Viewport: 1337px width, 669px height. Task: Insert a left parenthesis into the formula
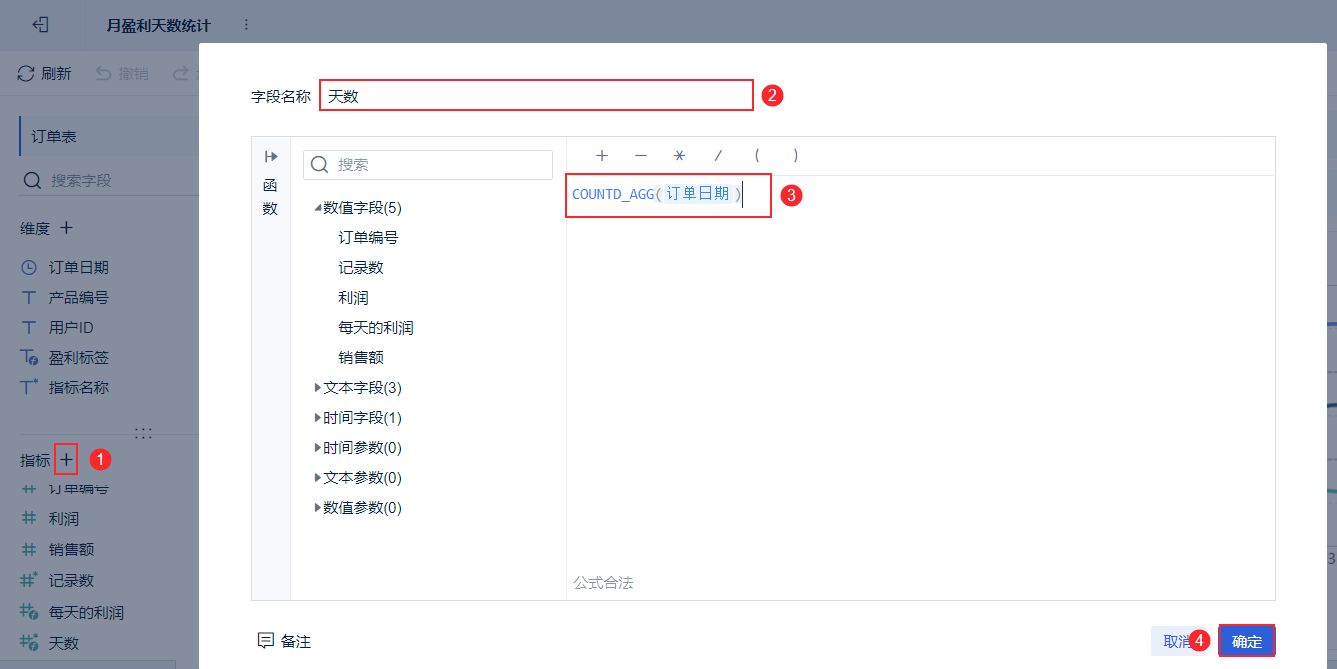coord(757,155)
